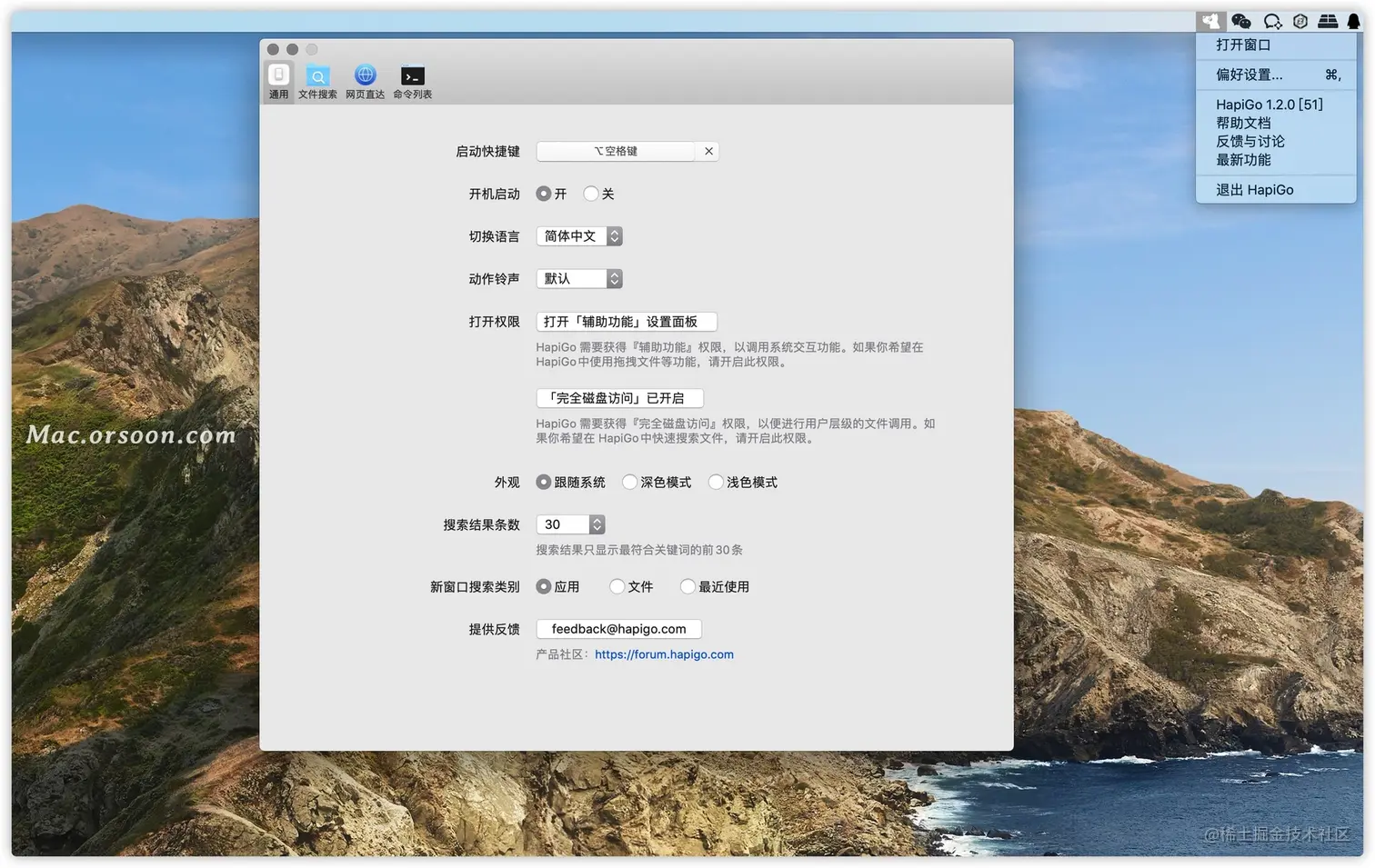
Task: Open 帮助文档 from the HapiGo menu
Action: point(1276,123)
